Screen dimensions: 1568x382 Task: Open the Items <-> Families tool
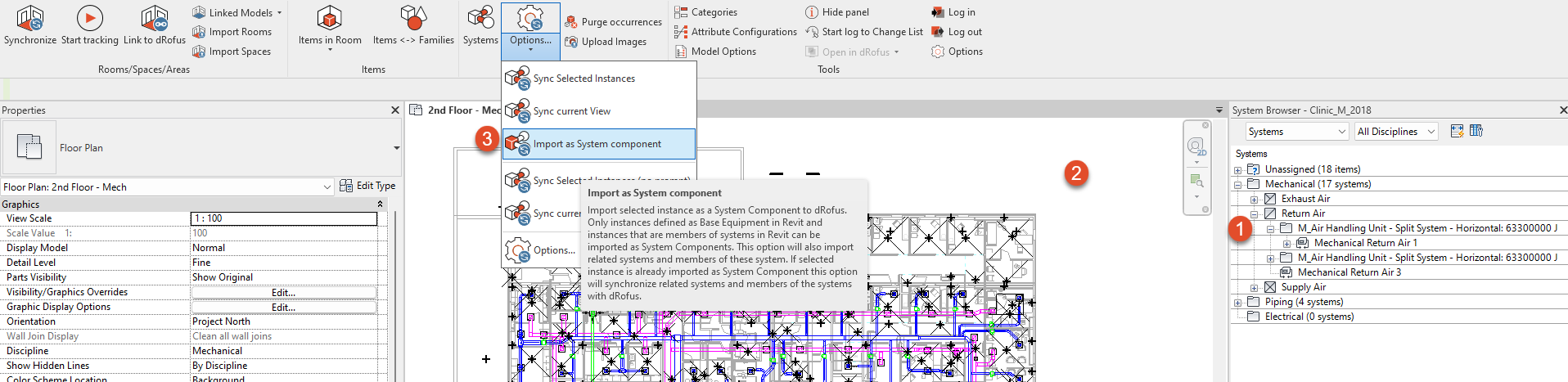413,19
